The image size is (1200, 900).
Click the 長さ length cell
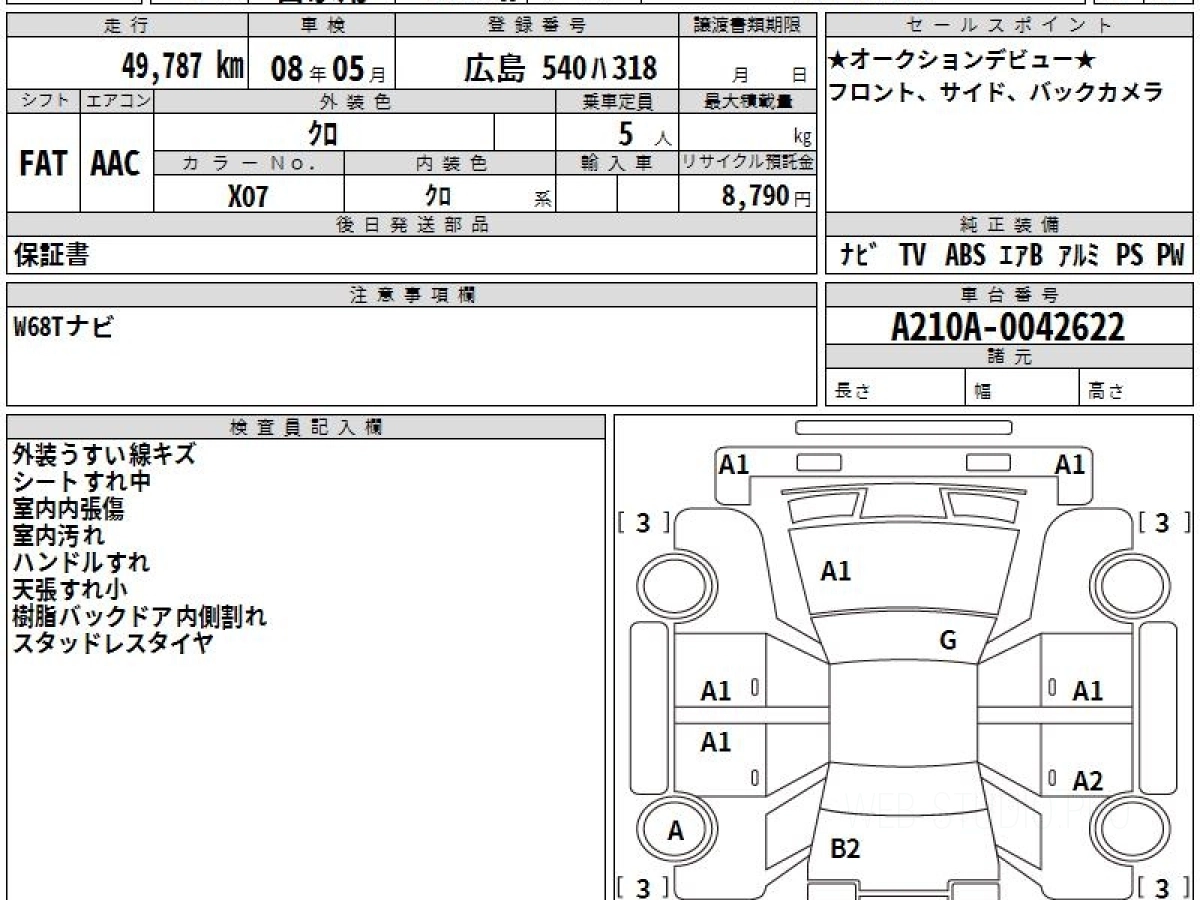[x=896, y=388]
